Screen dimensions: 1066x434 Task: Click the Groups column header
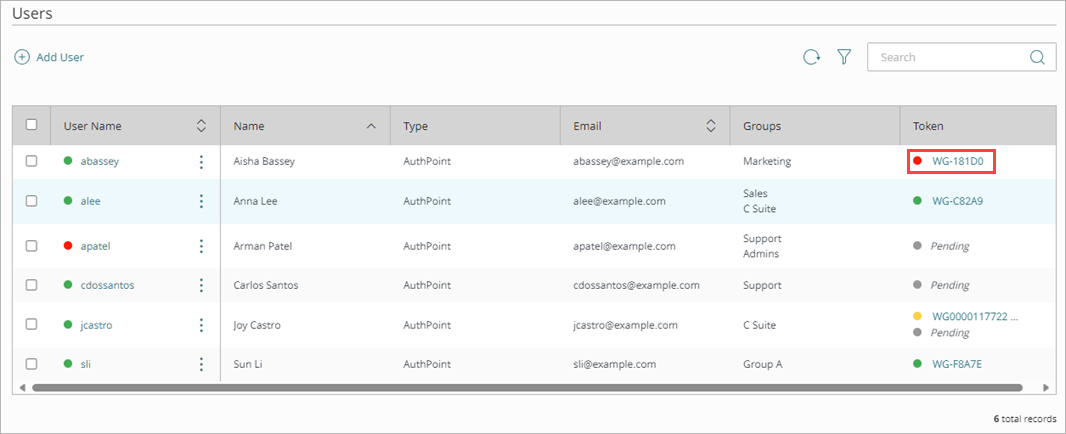tap(762, 126)
